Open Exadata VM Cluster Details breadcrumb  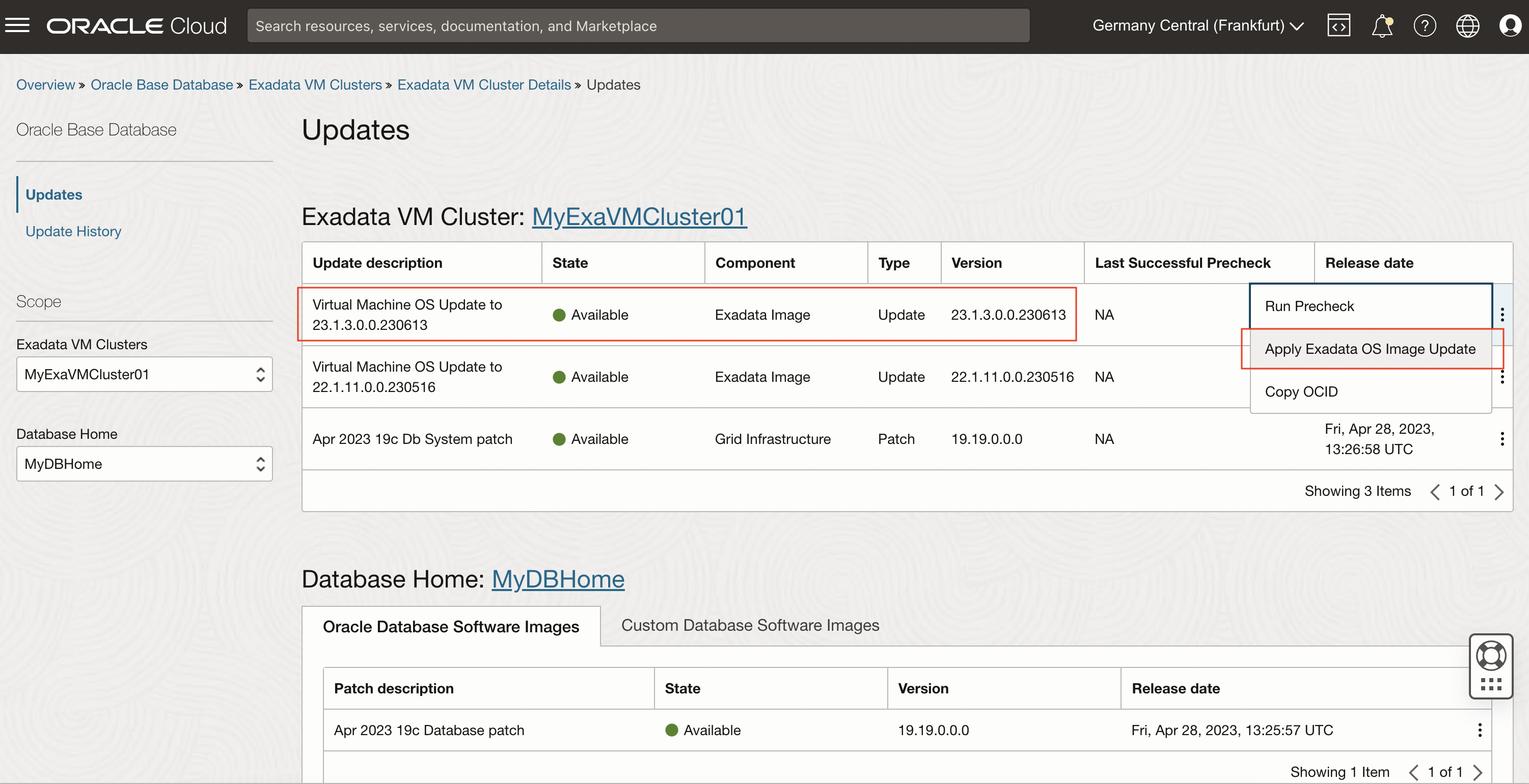coord(484,85)
